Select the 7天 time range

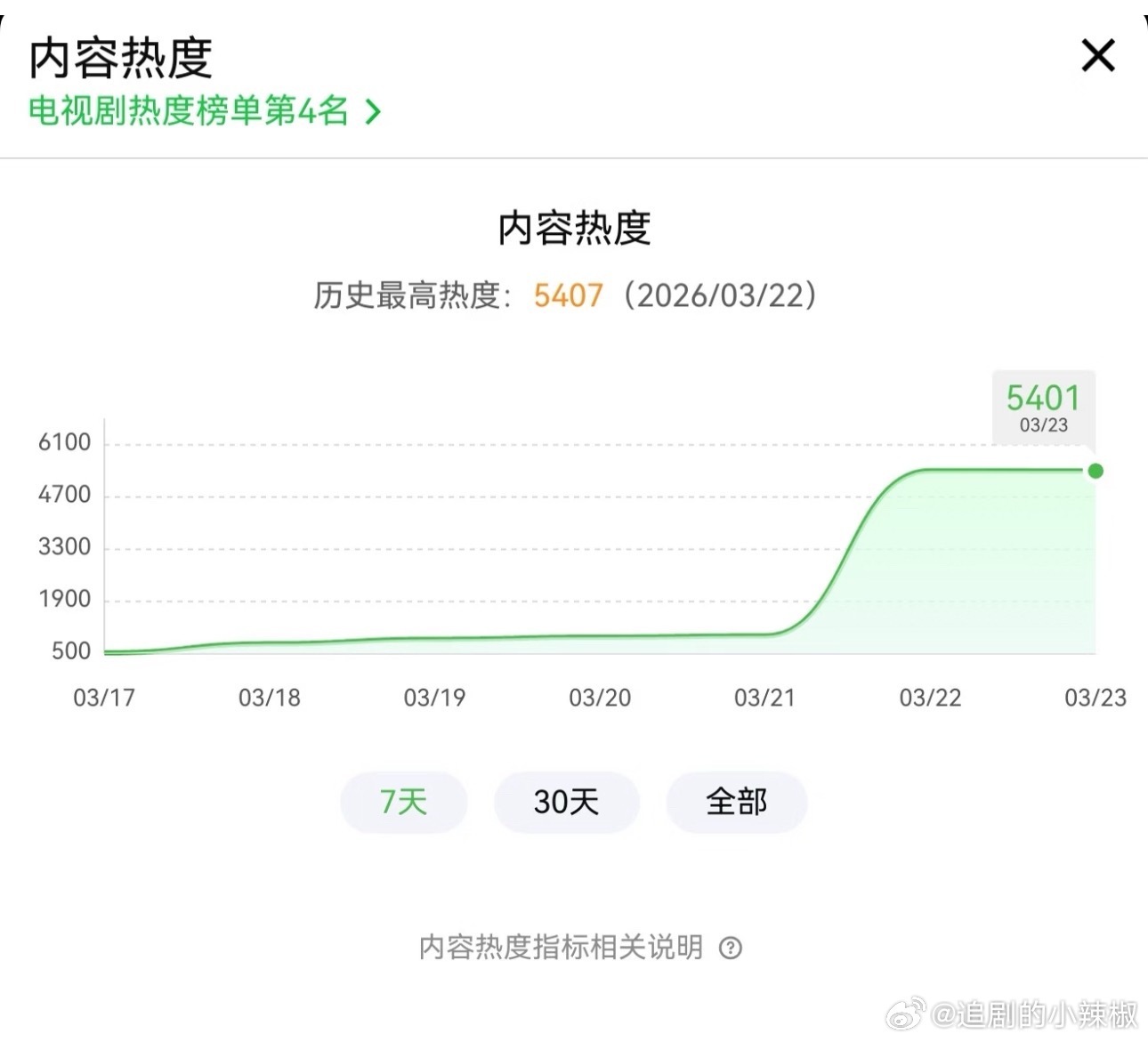(403, 802)
